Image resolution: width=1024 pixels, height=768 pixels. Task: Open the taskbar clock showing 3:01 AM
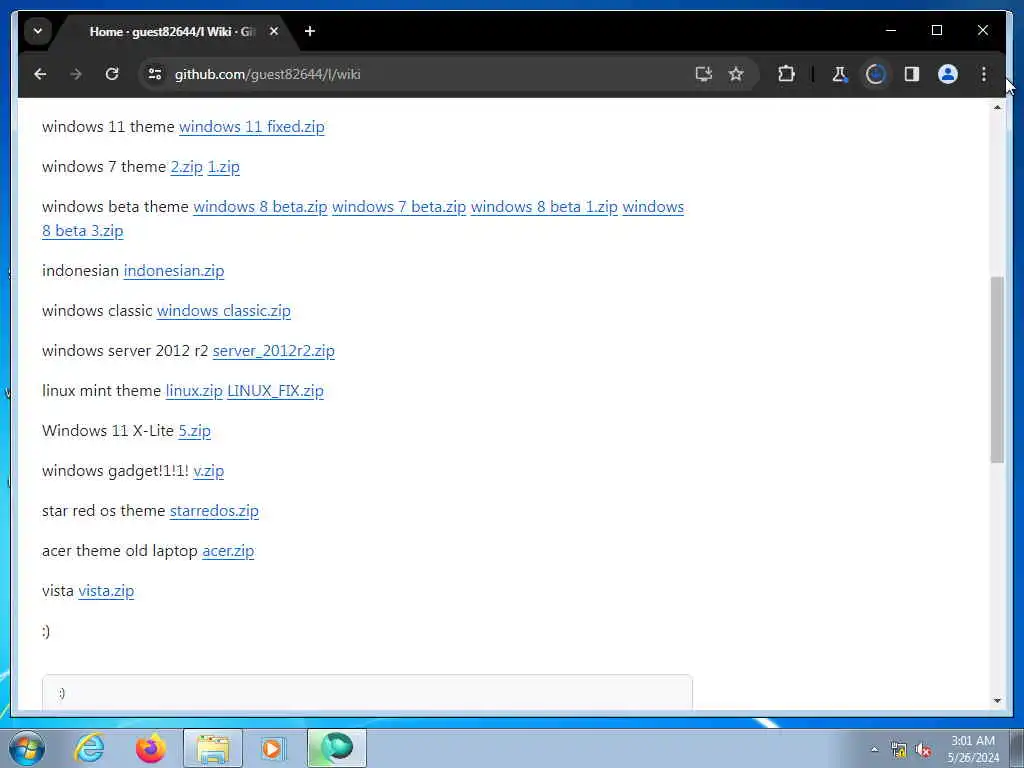click(x=973, y=749)
